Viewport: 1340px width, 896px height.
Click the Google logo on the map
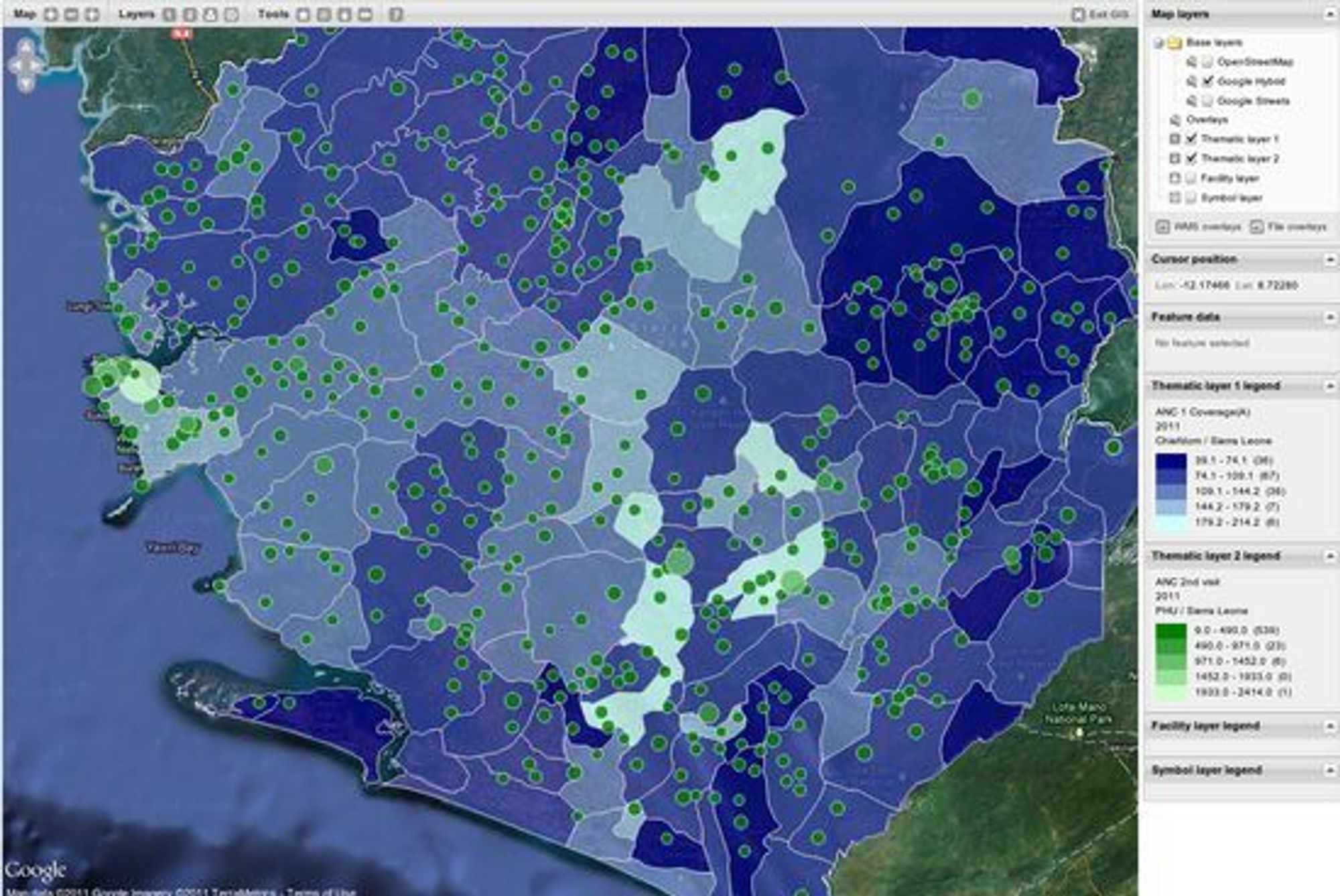pos(35,870)
